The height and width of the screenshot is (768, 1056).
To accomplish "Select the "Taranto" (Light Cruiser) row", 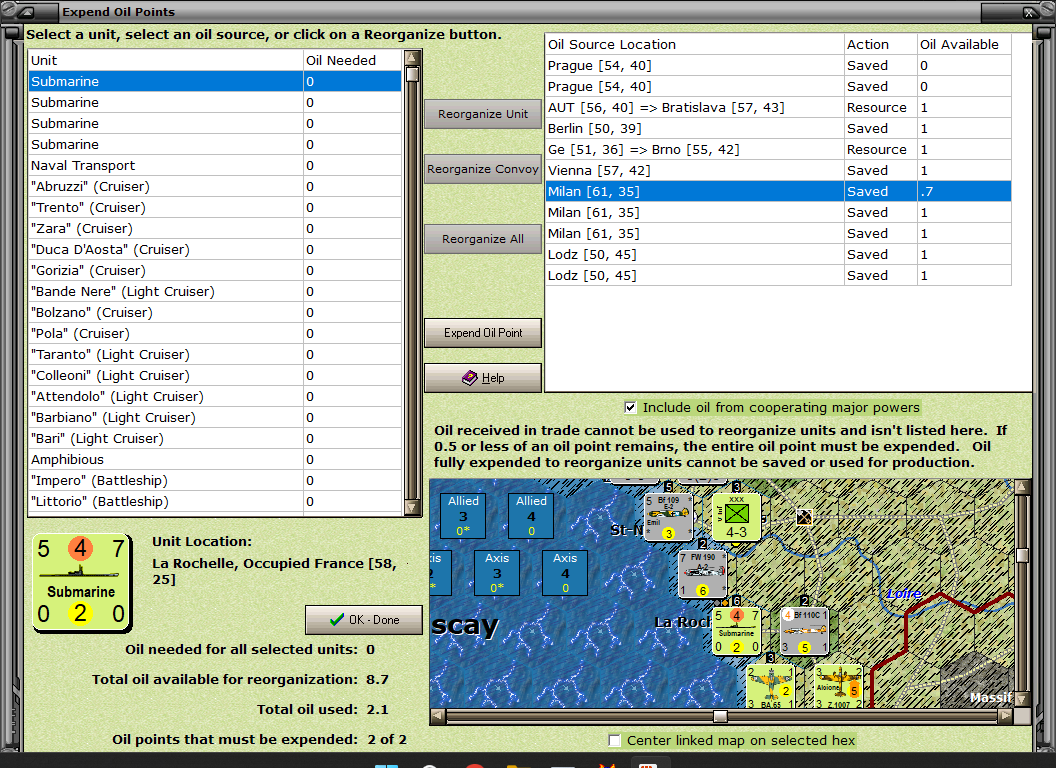I will click(x=215, y=354).
